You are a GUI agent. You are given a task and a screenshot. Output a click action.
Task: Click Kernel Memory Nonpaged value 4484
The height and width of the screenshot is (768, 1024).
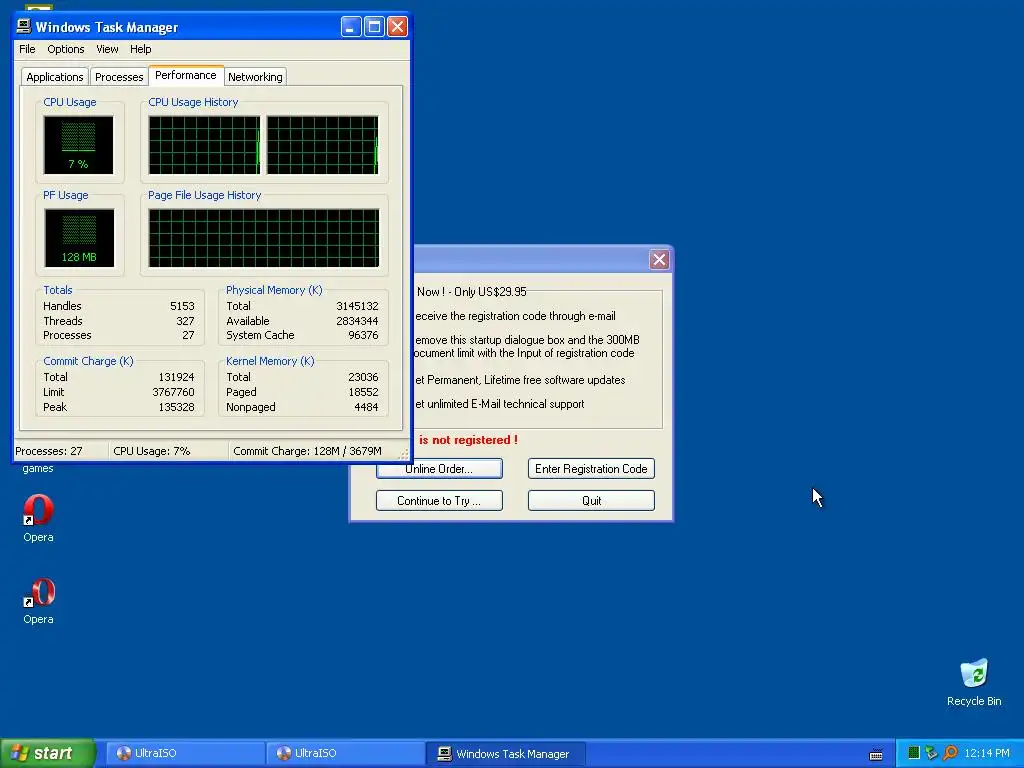pos(366,408)
